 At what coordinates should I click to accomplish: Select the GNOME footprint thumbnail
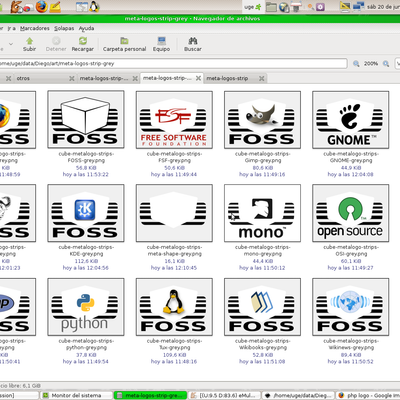tap(350, 120)
